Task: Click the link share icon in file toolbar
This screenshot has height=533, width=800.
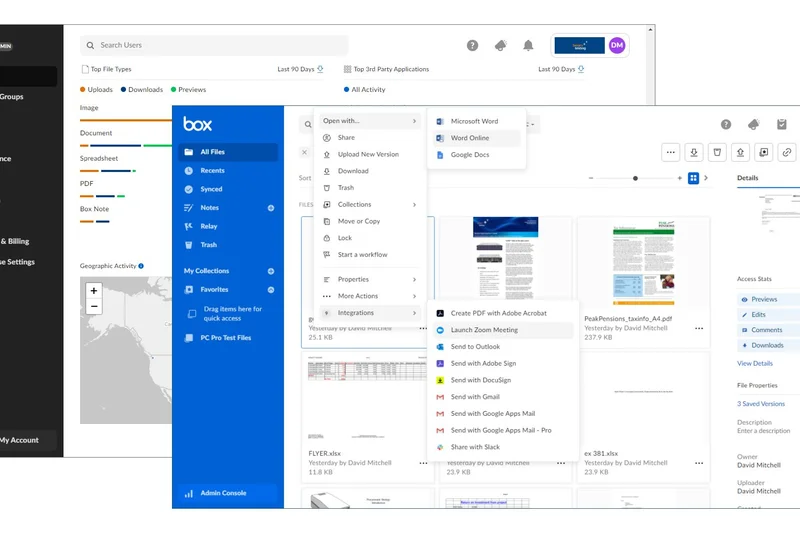Action: coord(787,152)
